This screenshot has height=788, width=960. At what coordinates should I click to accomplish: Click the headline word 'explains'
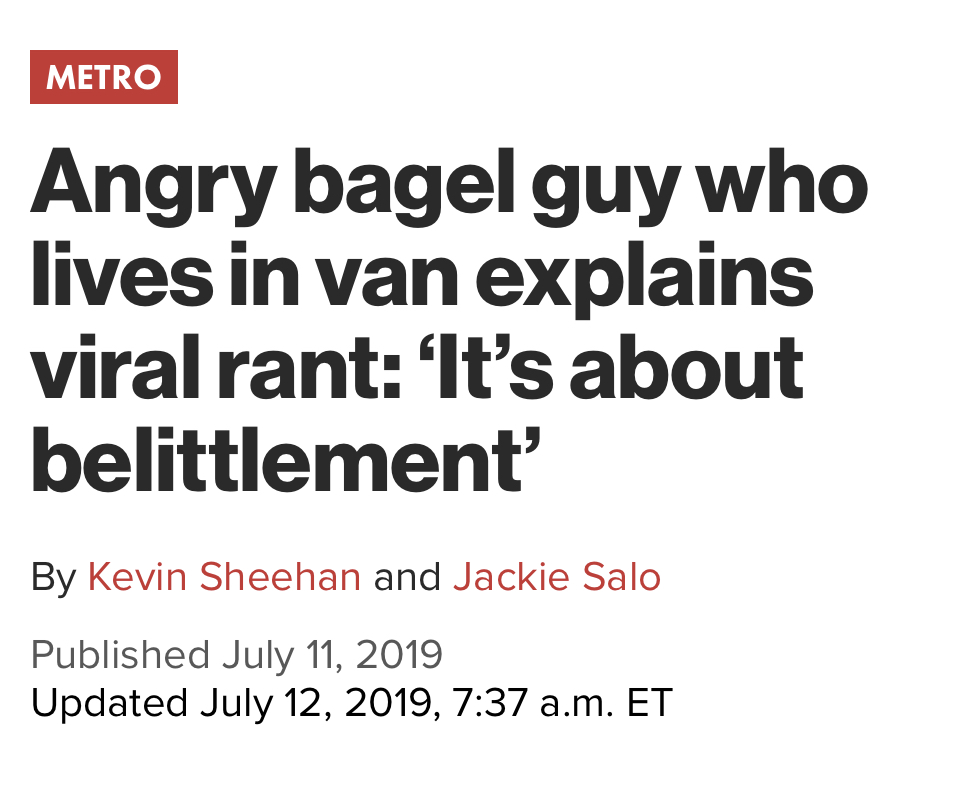(644, 280)
